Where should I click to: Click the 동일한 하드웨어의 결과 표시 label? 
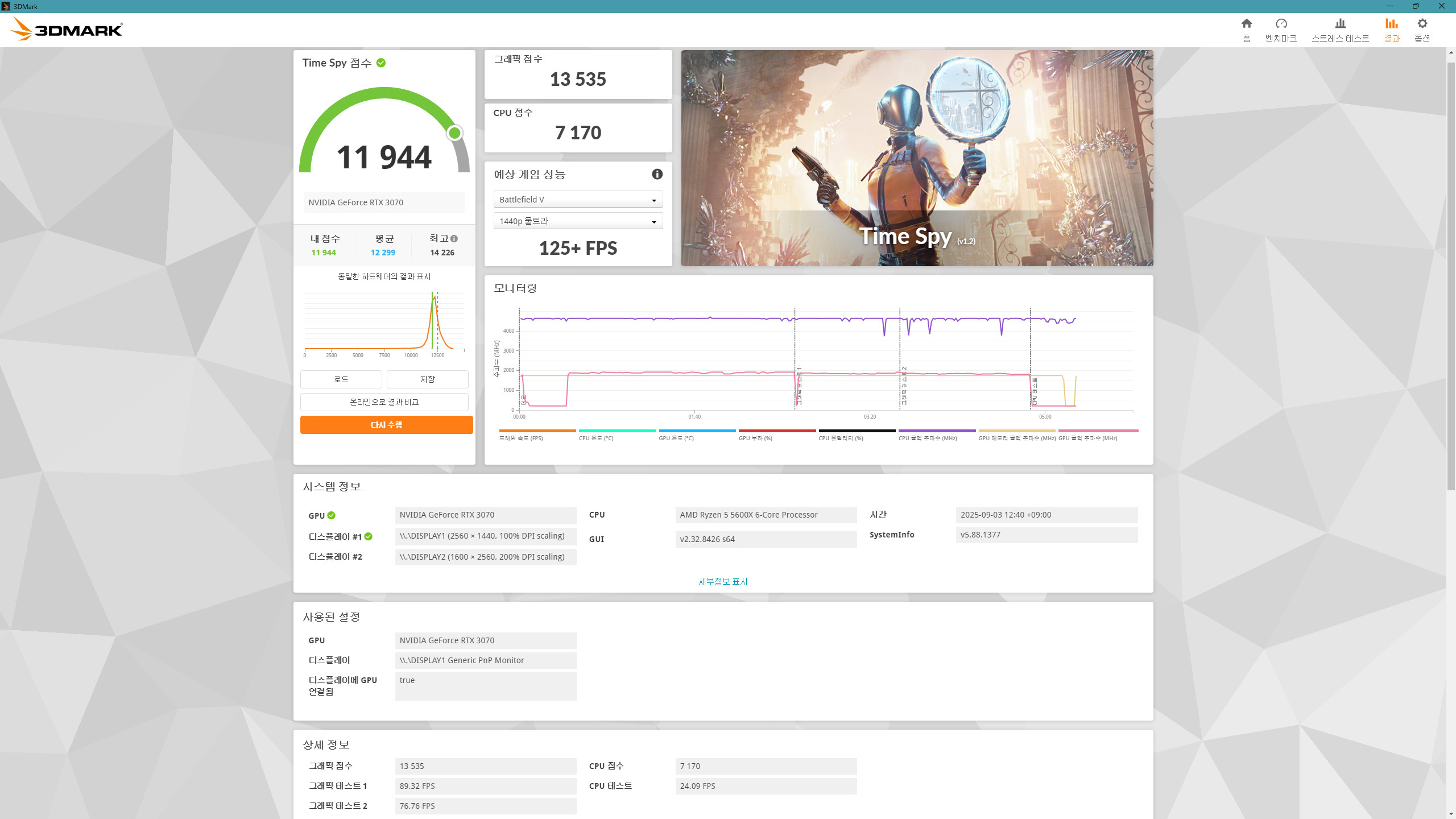(x=384, y=276)
